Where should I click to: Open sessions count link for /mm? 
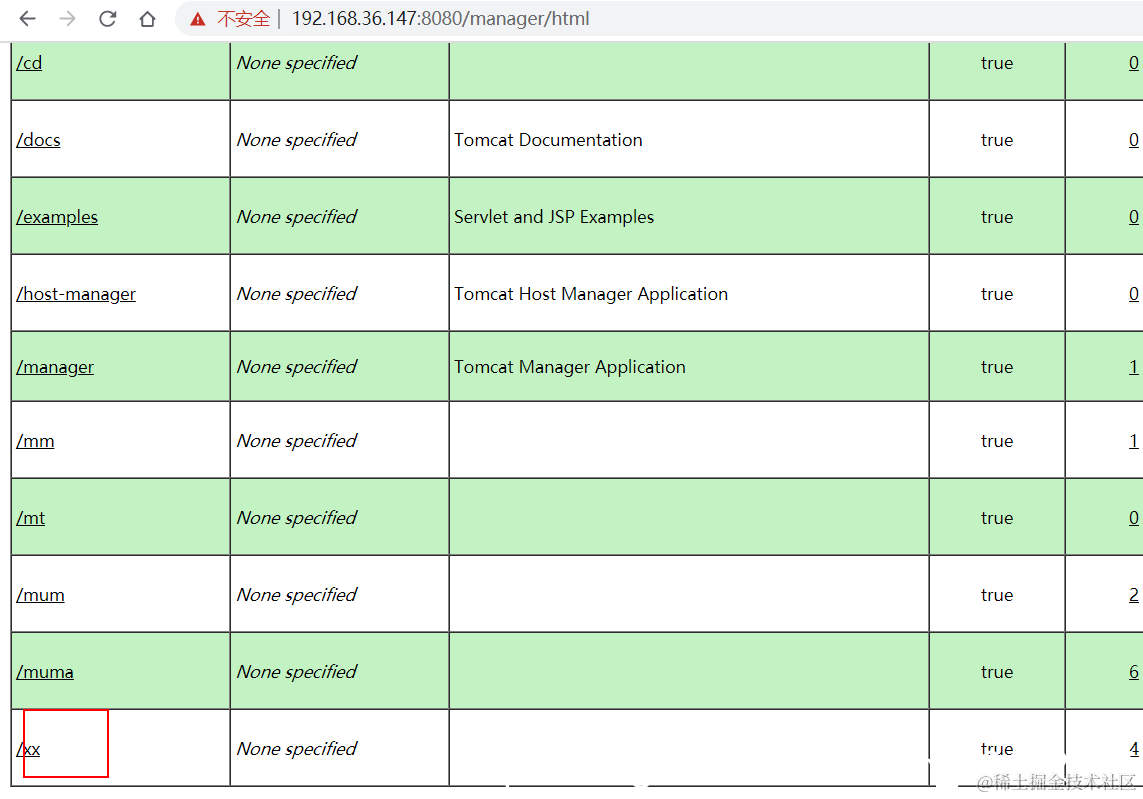click(1134, 441)
